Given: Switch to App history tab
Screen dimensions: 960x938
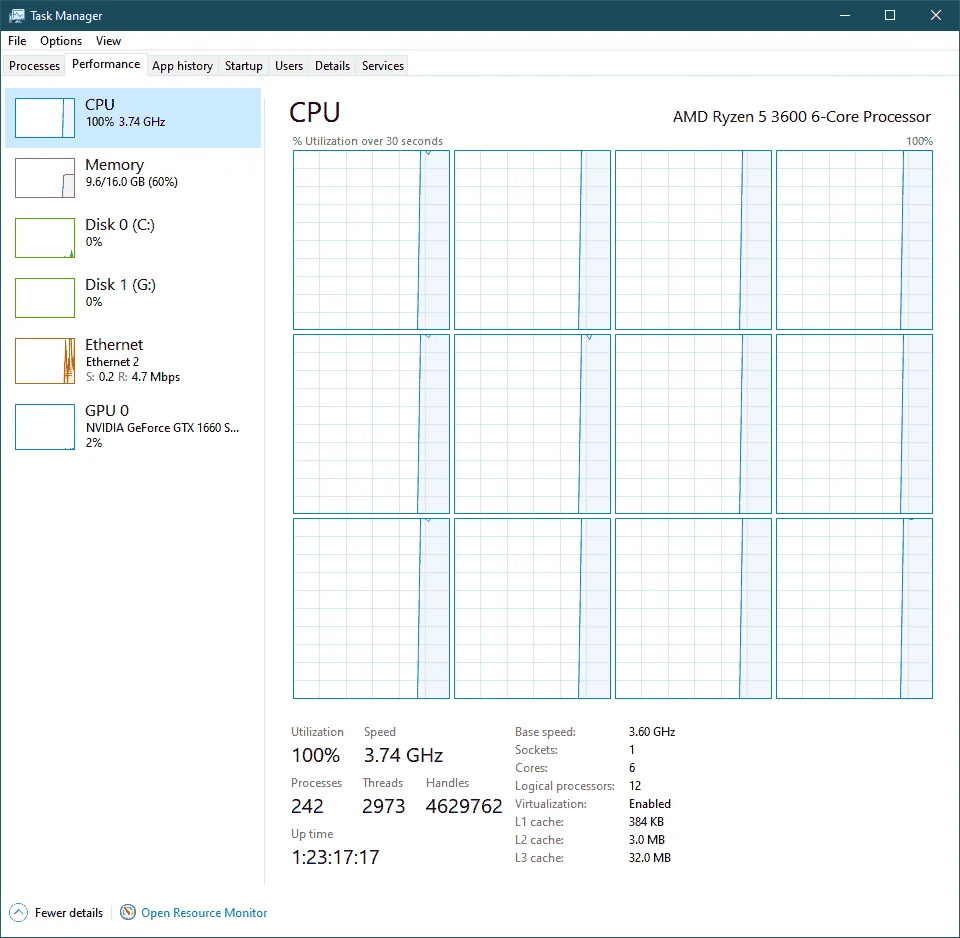Looking at the screenshot, I should point(182,66).
